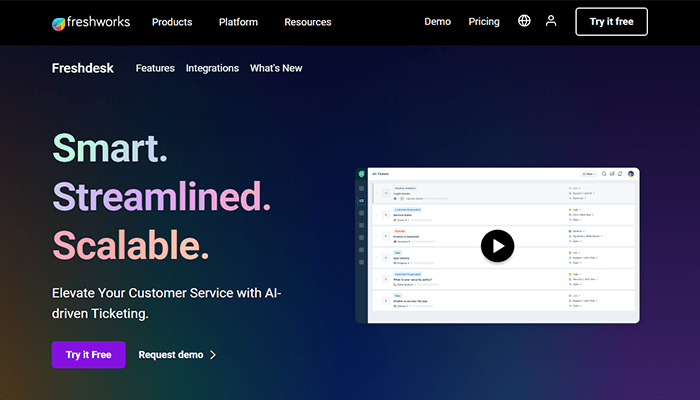Click the What's New link

point(276,68)
